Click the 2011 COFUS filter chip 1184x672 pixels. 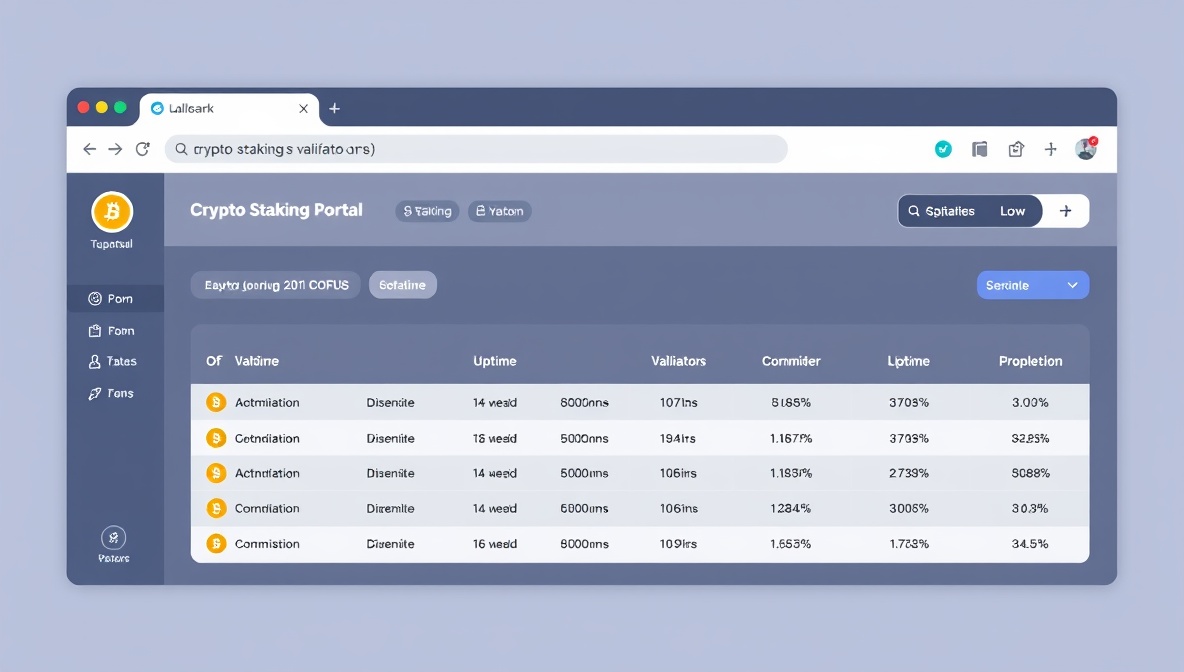click(x=276, y=285)
